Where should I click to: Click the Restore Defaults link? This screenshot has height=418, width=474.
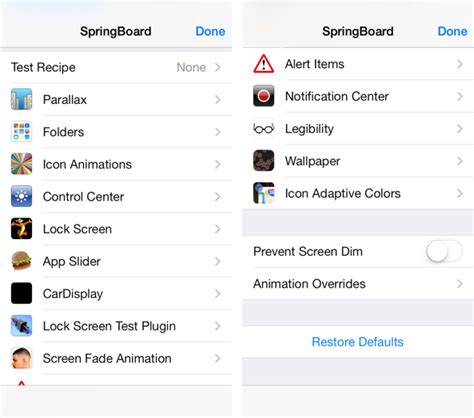tap(358, 342)
